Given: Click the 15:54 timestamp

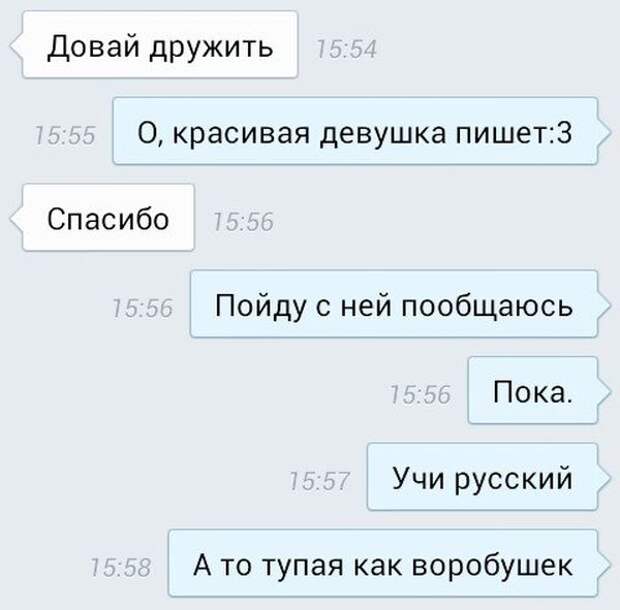Looking at the screenshot, I should tap(346, 50).
